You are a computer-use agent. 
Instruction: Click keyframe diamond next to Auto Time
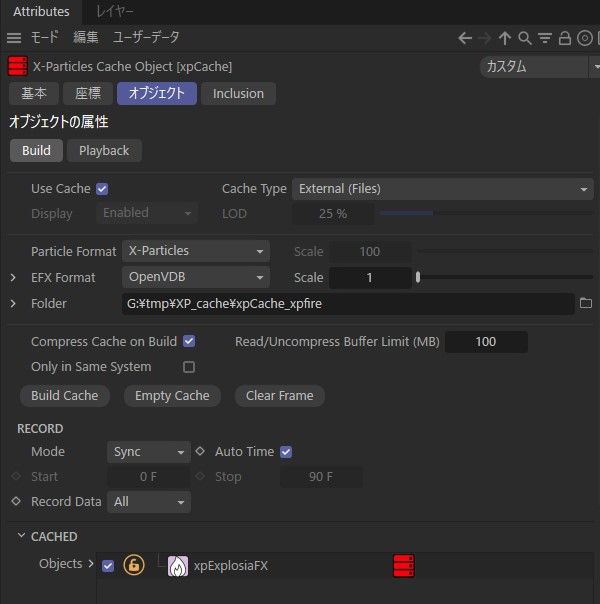click(200, 451)
